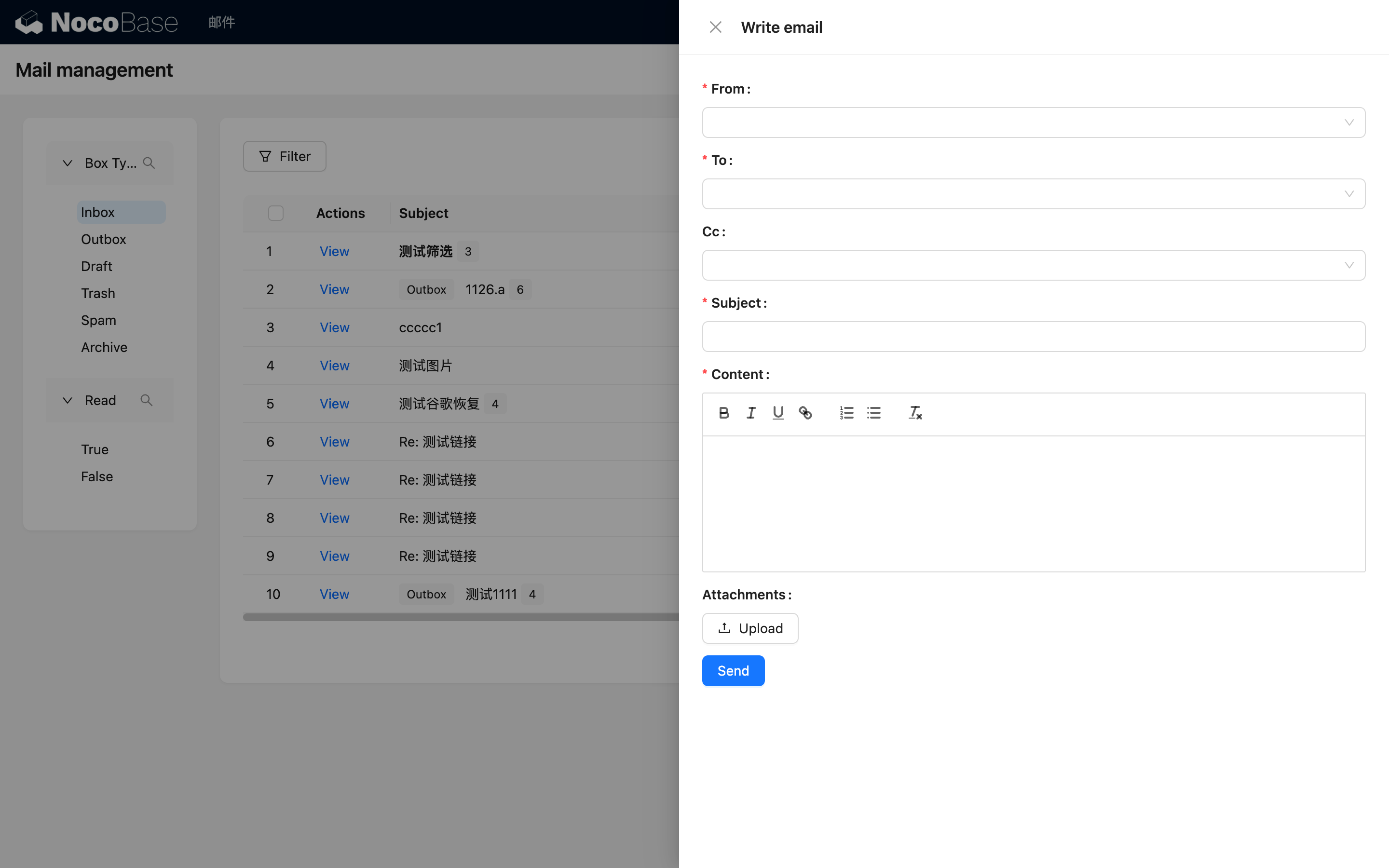This screenshot has width=1389, height=868.
Task: Click the Upload attachments button
Action: [x=749, y=628]
